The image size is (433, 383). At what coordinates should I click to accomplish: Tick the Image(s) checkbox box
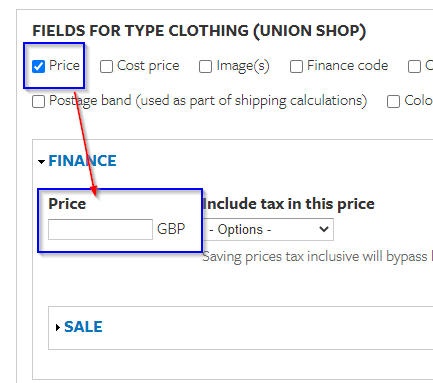(x=205, y=66)
